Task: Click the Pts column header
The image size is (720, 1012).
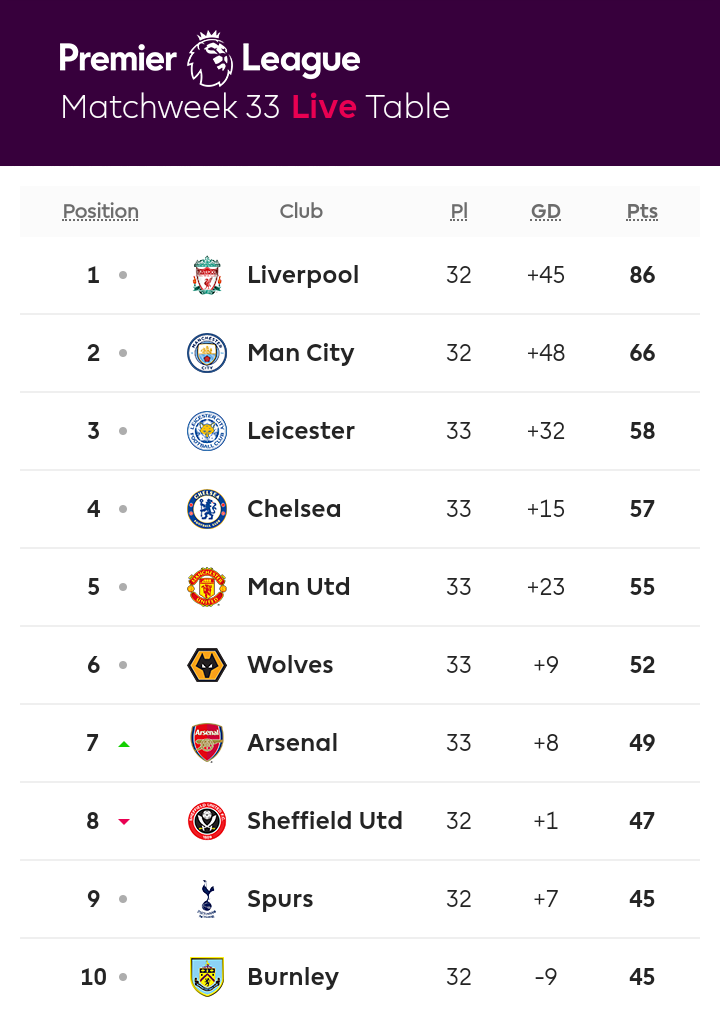Action: coord(642,211)
